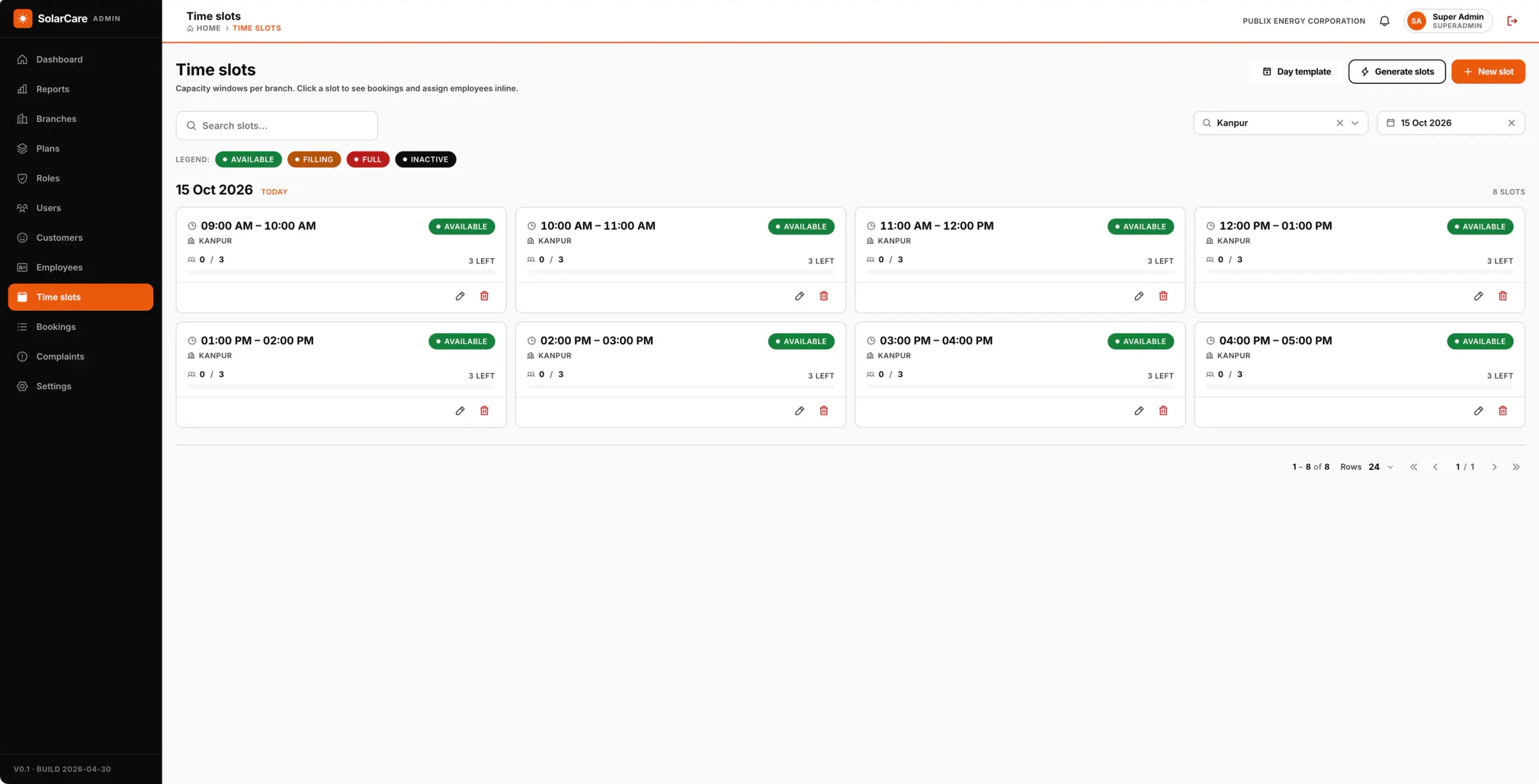Delete the 02:00 PM – 03:00 PM slot

click(x=823, y=411)
